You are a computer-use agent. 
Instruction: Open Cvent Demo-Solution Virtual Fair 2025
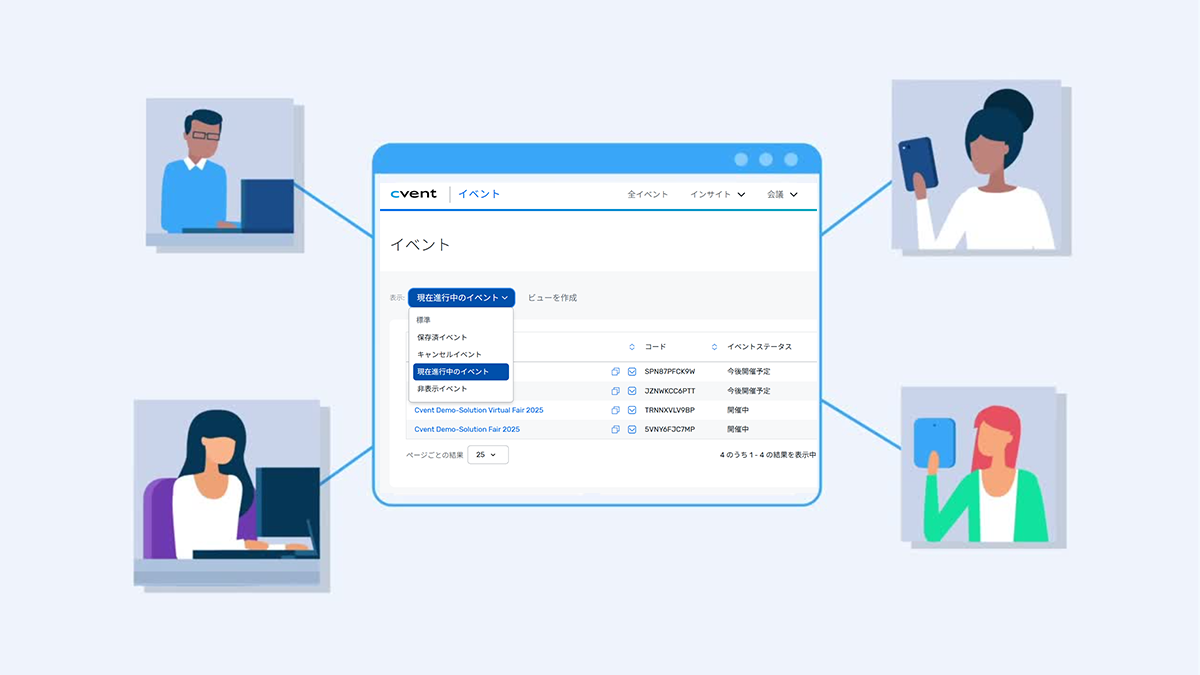click(x=479, y=410)
